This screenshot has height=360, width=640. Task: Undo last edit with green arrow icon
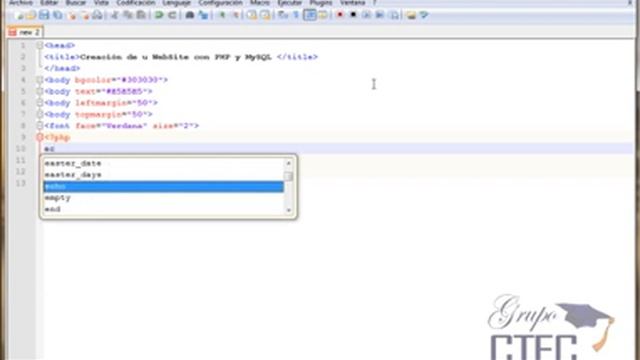point(159,16)
